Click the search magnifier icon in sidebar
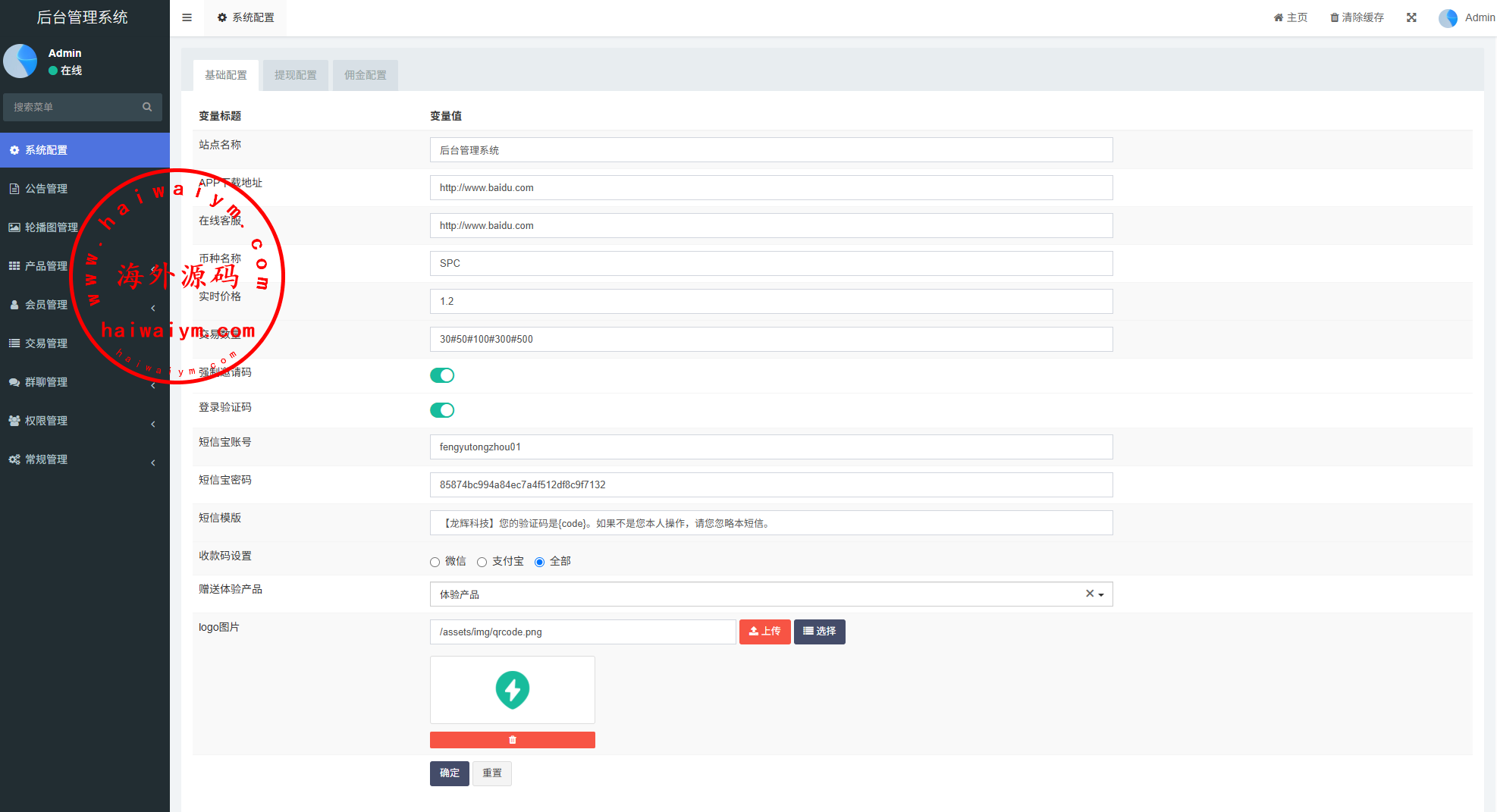Image resolution: width=1497 pixels, height=812 pixels. (x=147, y=107)
